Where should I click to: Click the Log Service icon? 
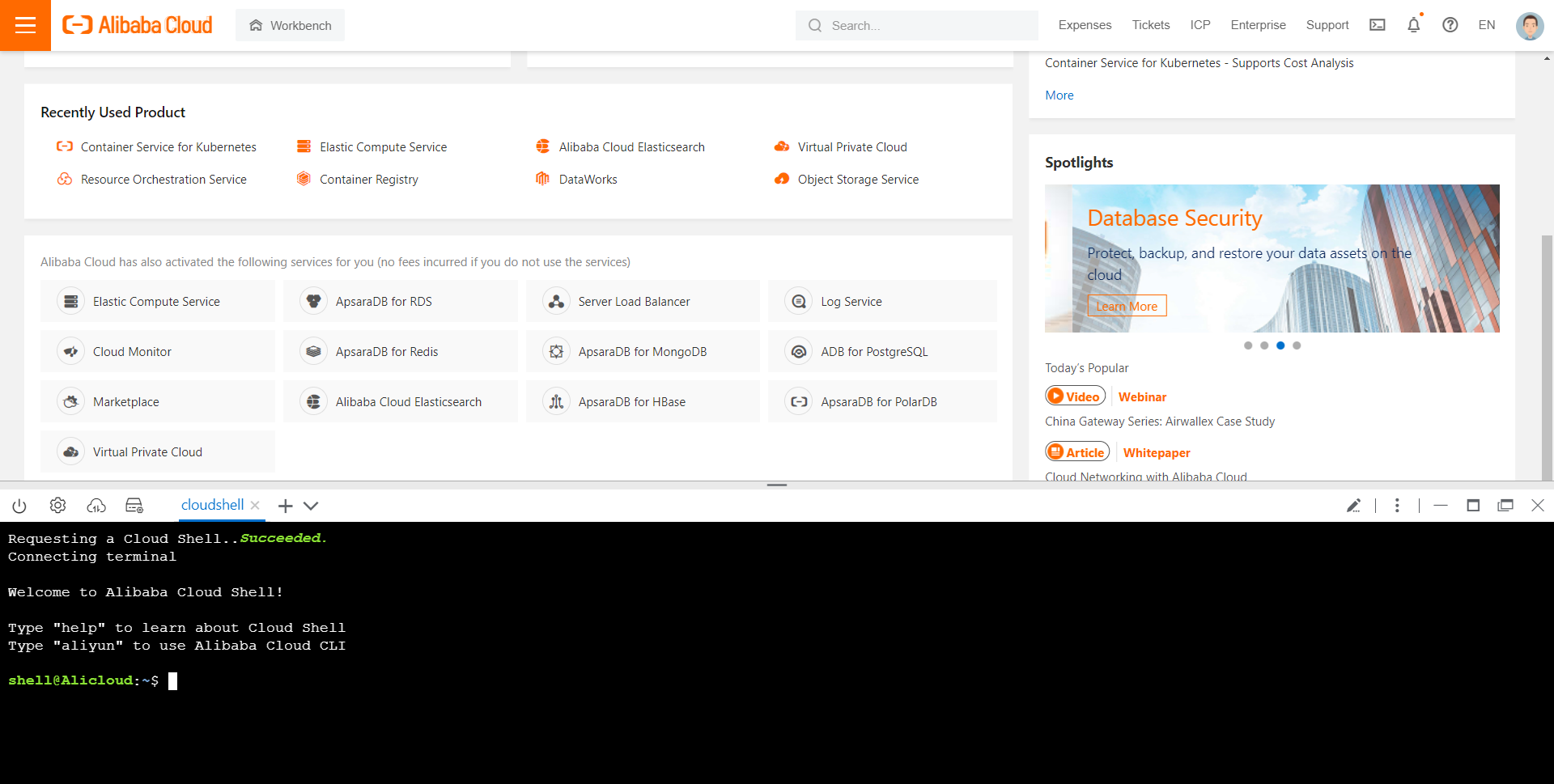[799, 301]
